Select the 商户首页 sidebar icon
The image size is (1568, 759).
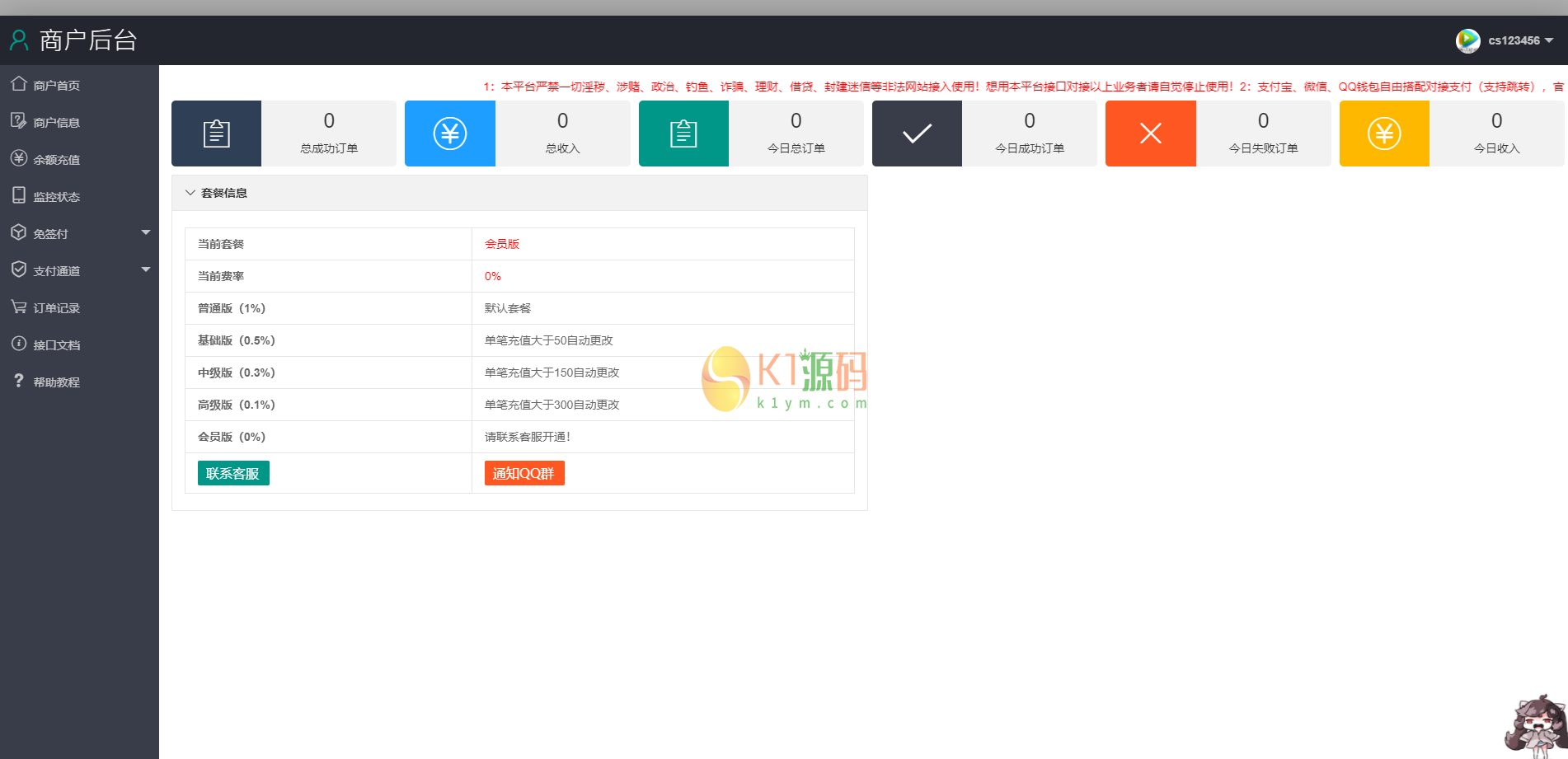tap(19, 84)
